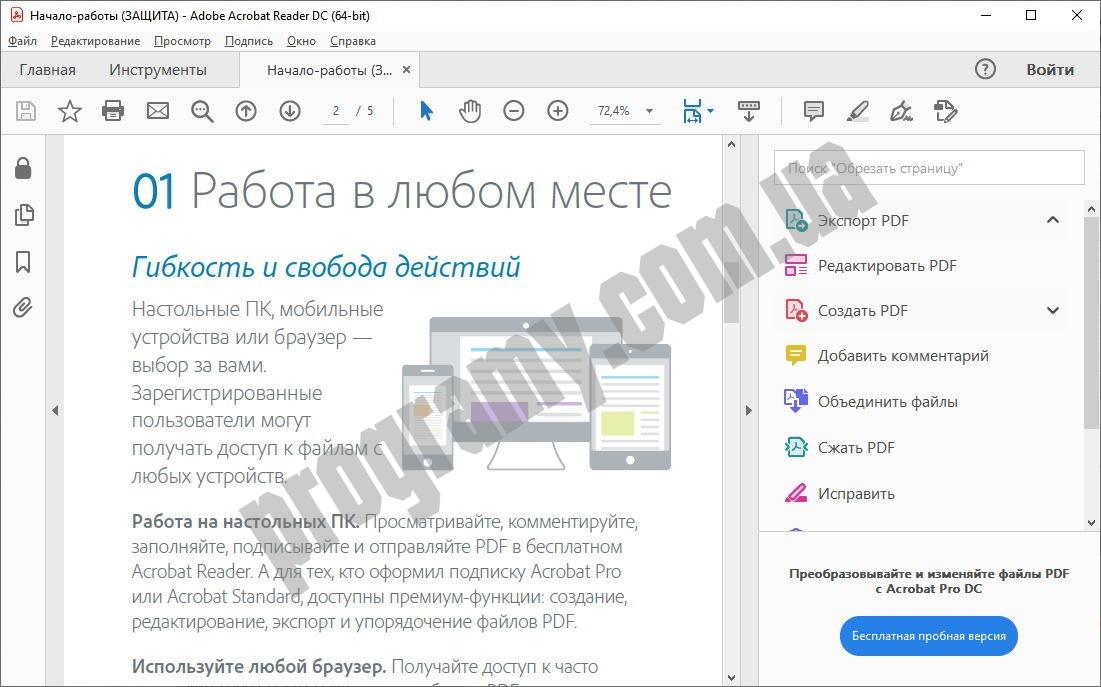Image resolution: width=1101 pixels, height=687 pixels.
Task: Open the Просмотр menu
Action: 182,41
